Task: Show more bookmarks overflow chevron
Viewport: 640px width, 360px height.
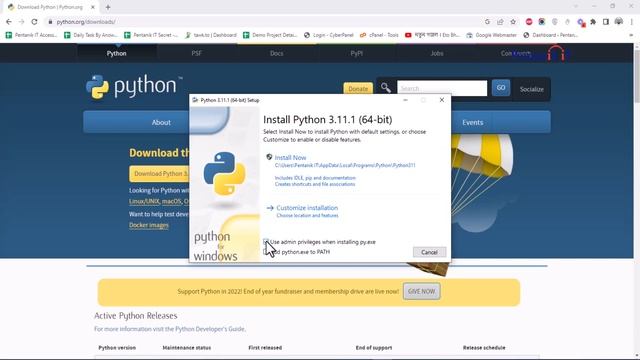Action: pyautogui.click(x=631, y=35)
